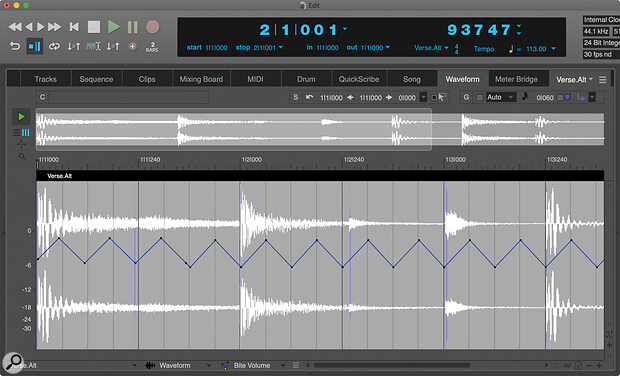620x376 pixels.
Task: Select the blue vertical bars beat tool
Action: [25, 132]
